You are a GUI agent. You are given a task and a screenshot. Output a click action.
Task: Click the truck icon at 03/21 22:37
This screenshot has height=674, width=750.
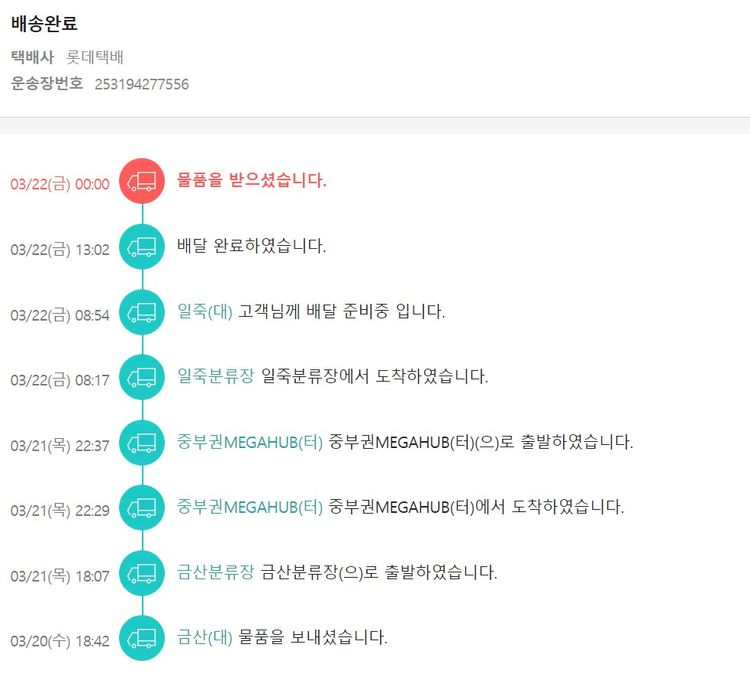tap(142, 443)
